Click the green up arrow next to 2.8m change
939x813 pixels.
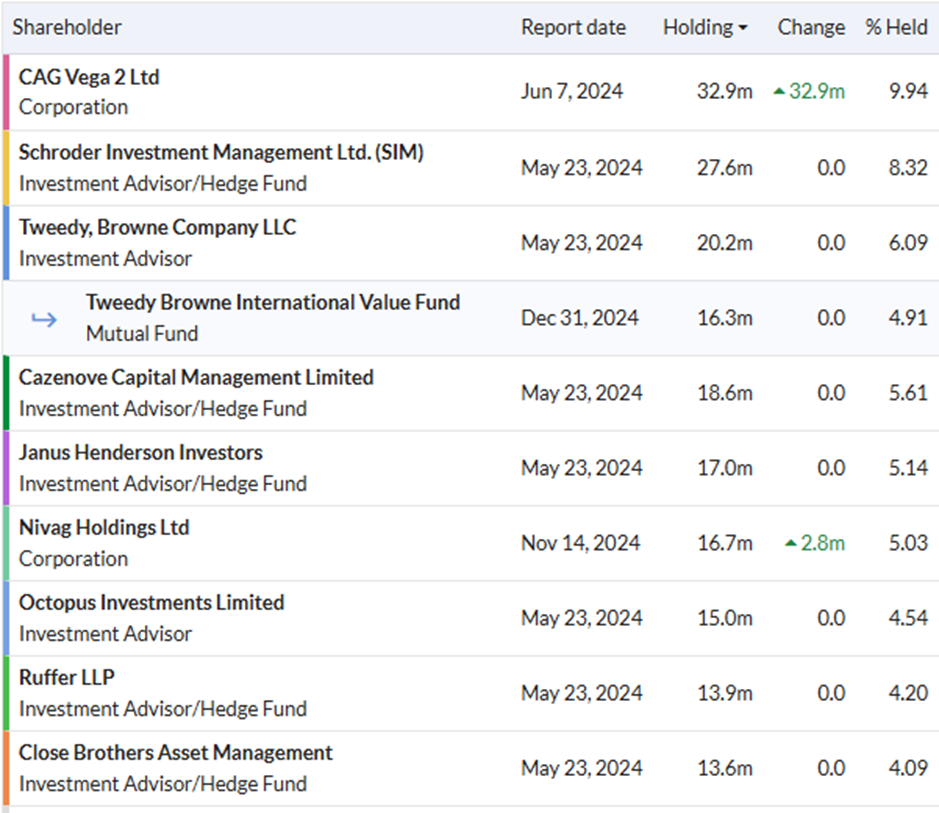point(790,544)
